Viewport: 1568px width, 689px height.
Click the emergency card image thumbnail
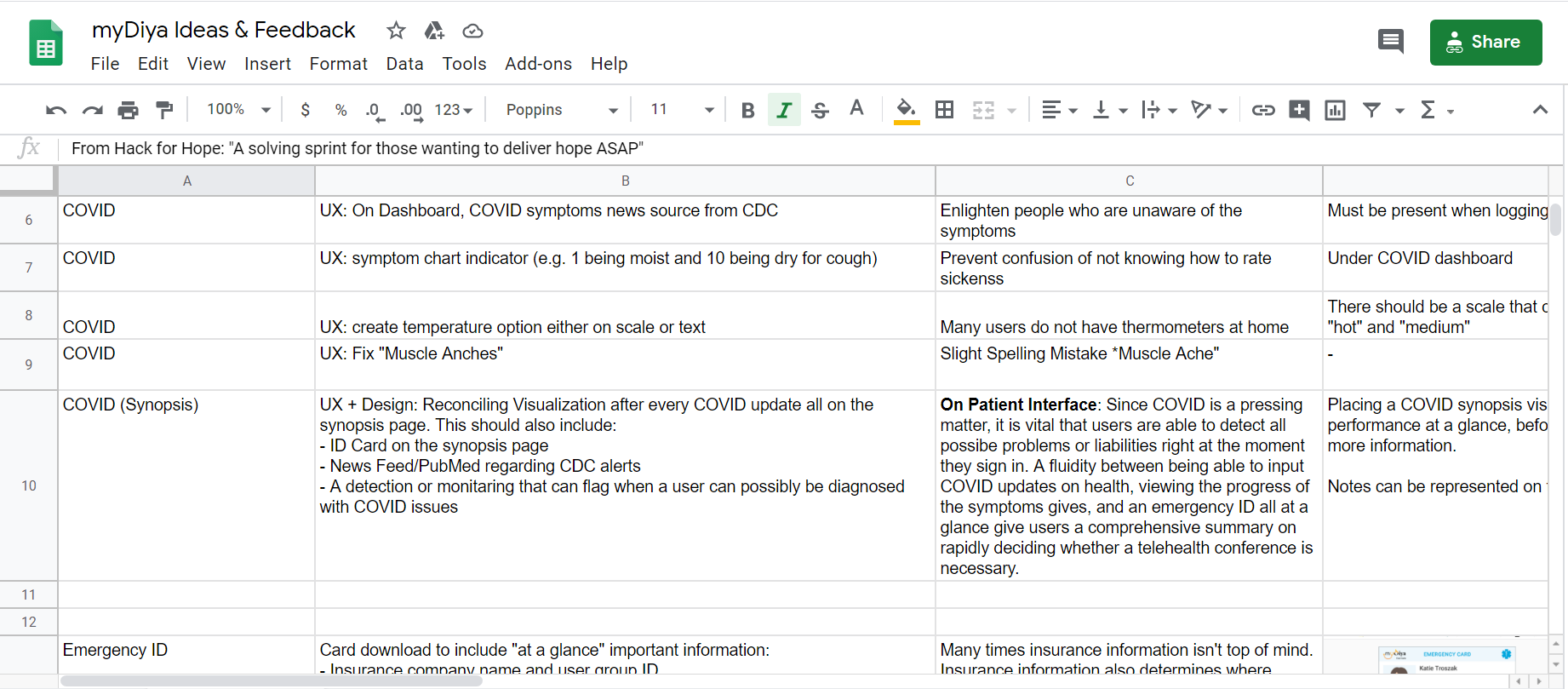pos(1447,658)
